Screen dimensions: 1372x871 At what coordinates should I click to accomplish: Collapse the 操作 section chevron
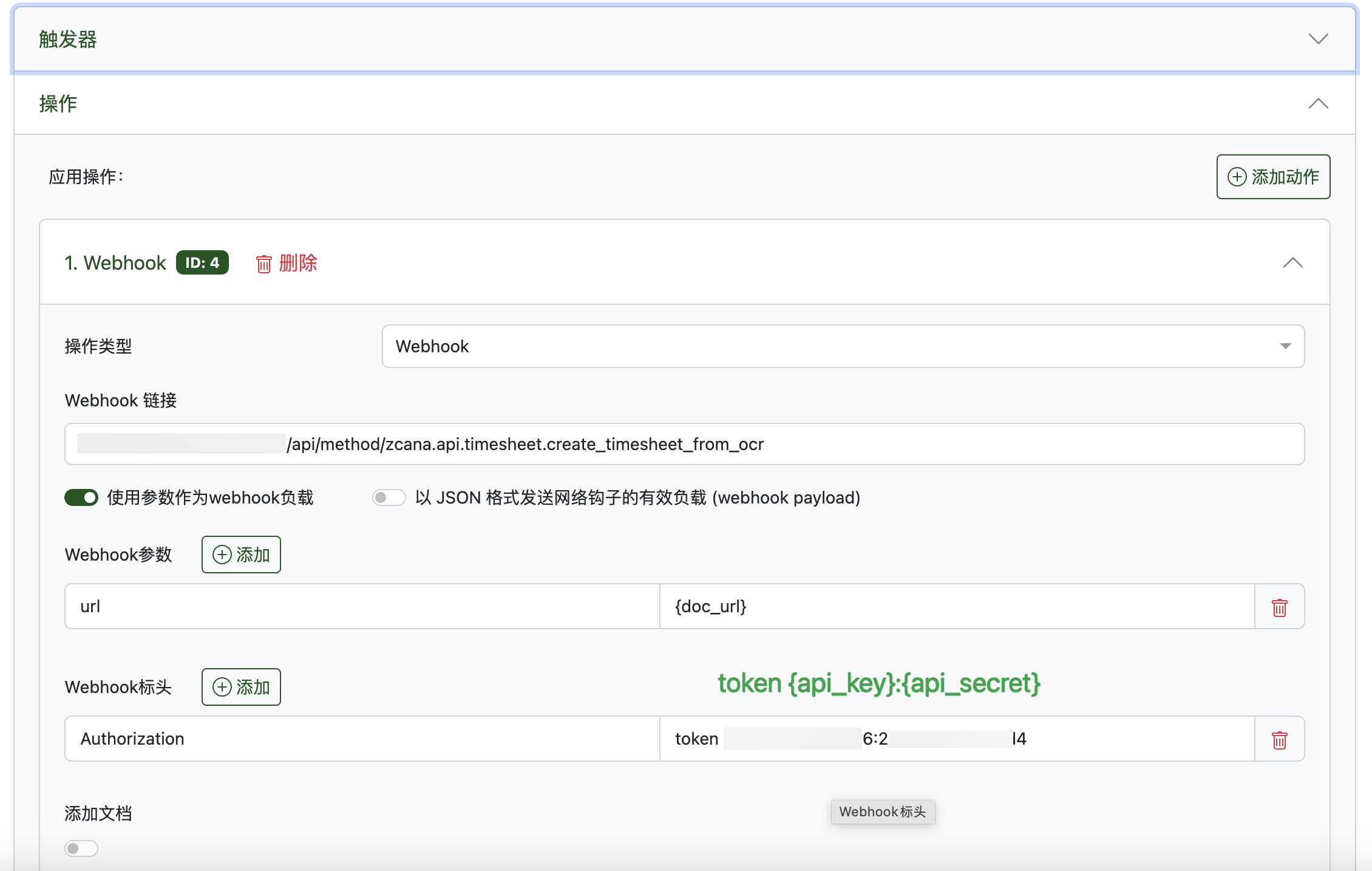pos(1318,104)
